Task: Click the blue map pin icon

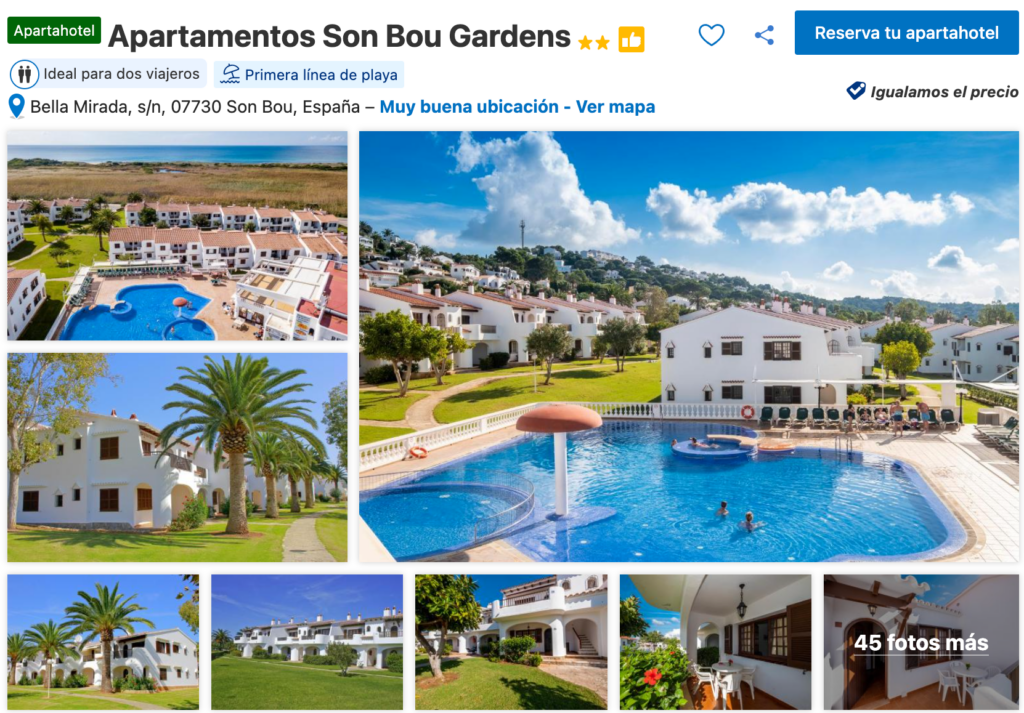Action: pyautogui.click(x=16, y=106)
